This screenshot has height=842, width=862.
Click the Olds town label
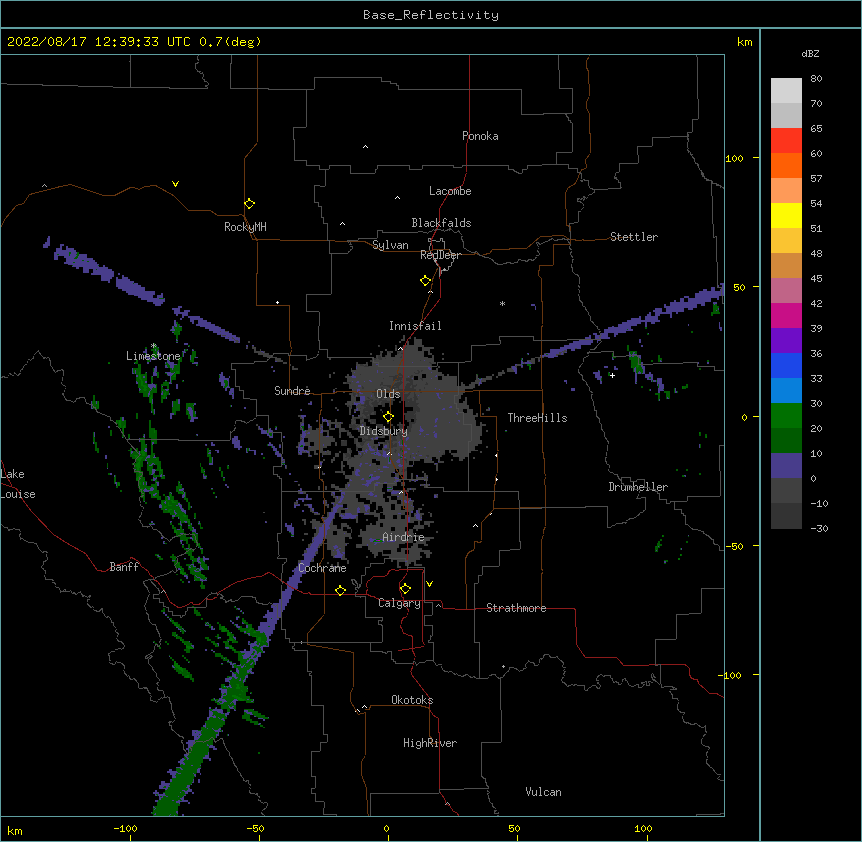388,394
